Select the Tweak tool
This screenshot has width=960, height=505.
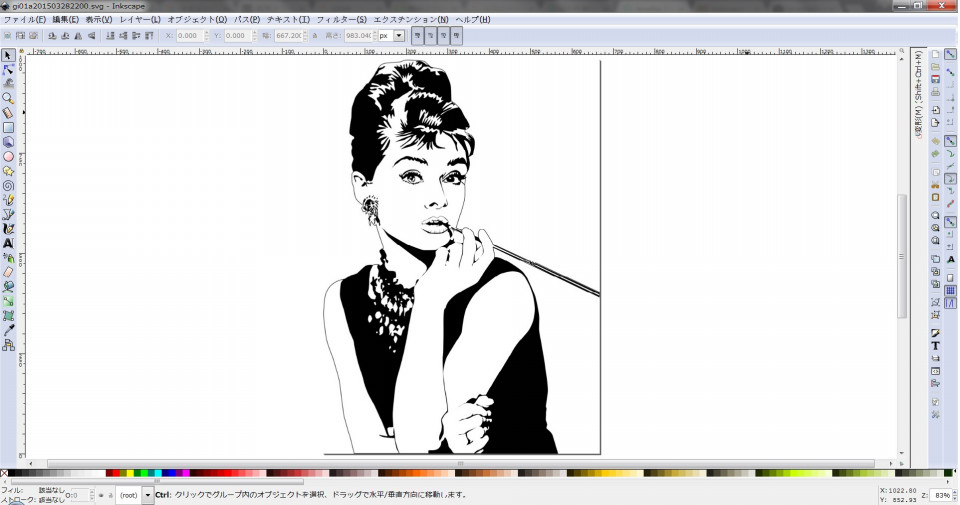pos(8,84)
